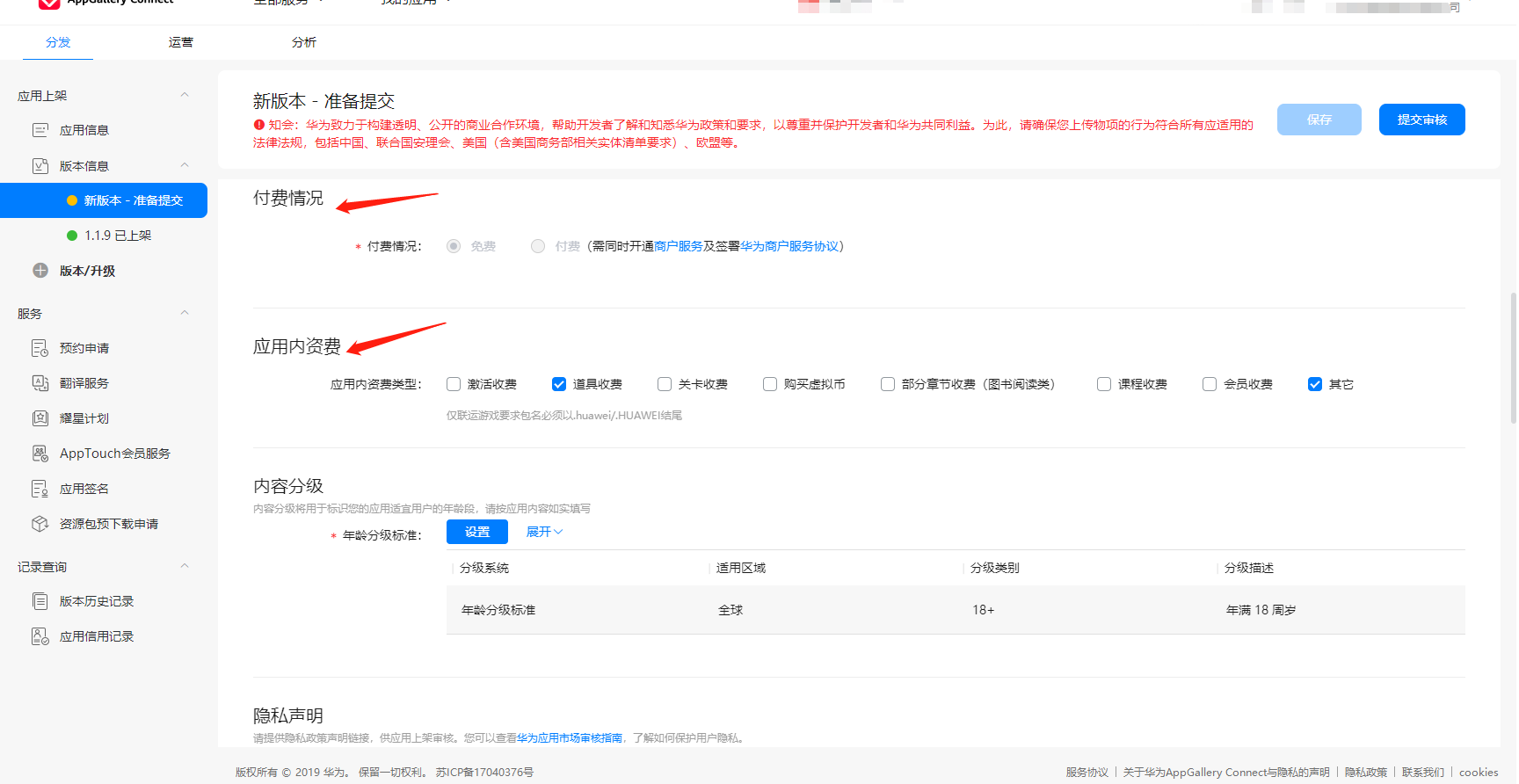Open 新版本 - 准备提交 in sidebar
This screenshot has width=1519, height=784.
tap(104, 200)
